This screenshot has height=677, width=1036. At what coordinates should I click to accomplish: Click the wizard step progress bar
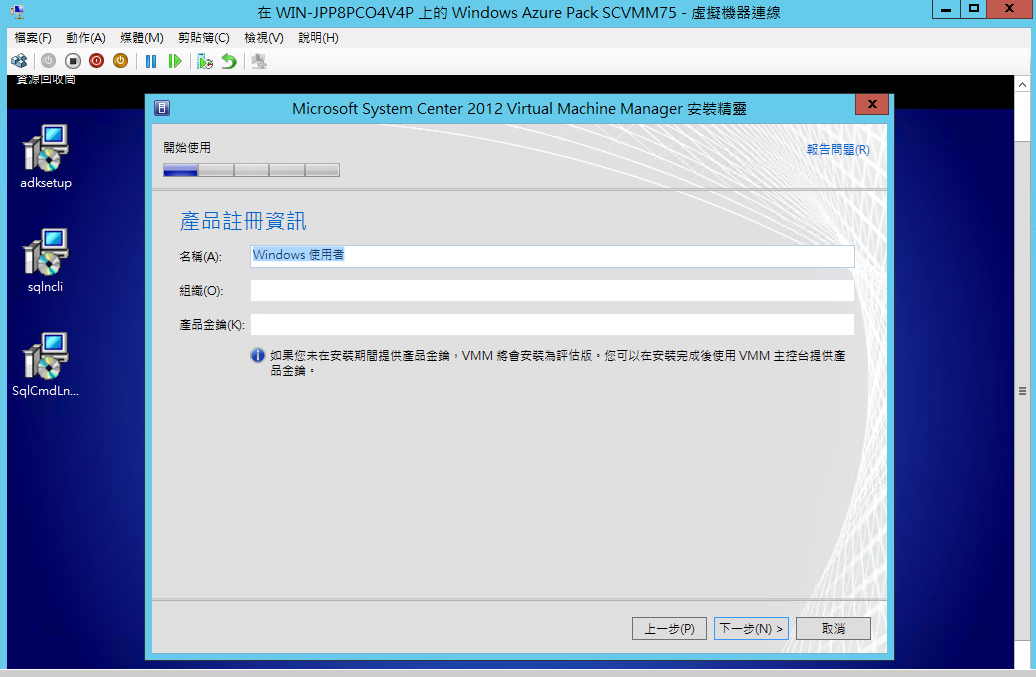[251, 170]
